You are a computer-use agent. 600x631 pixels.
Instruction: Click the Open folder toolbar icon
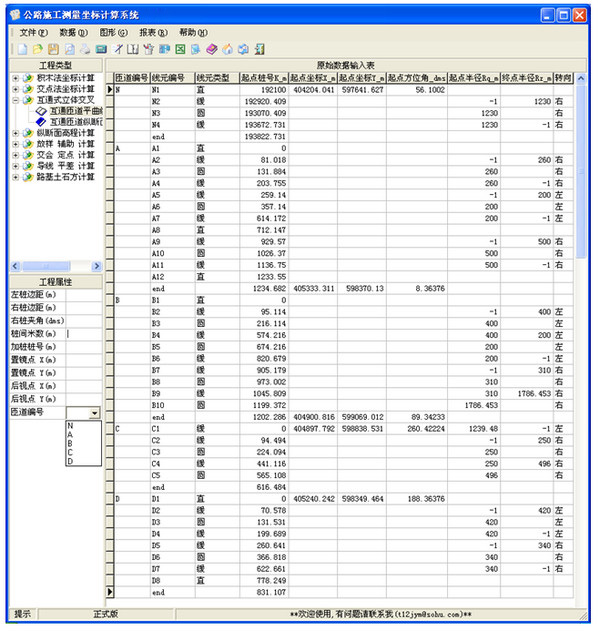coord(37,48)
